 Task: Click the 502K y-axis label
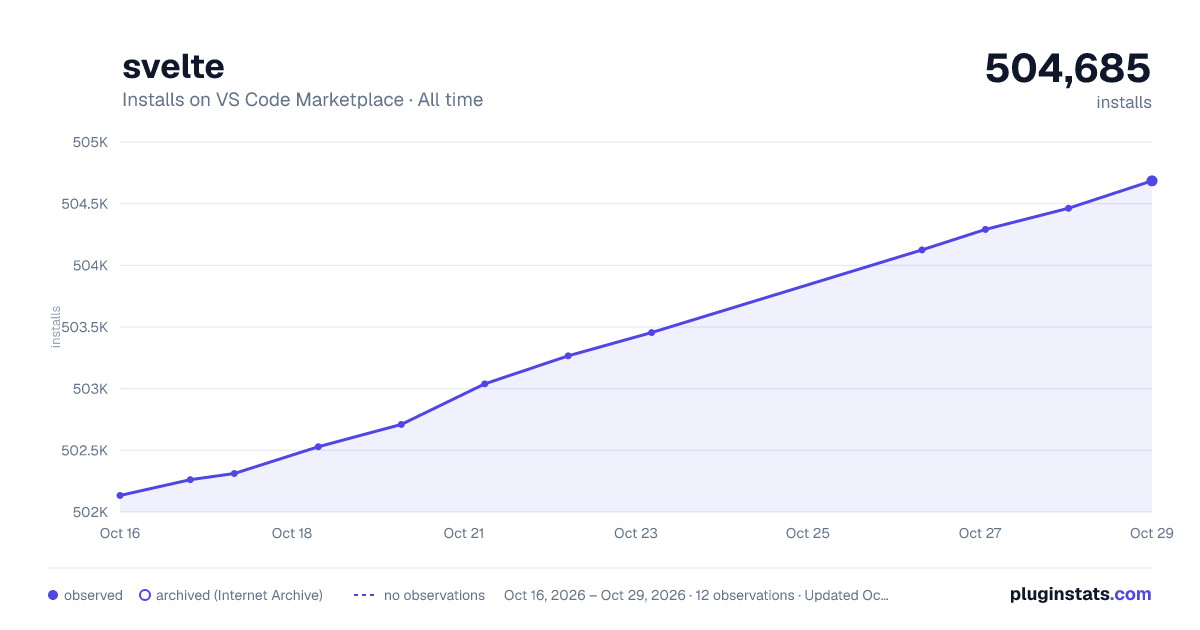[90, 512]
